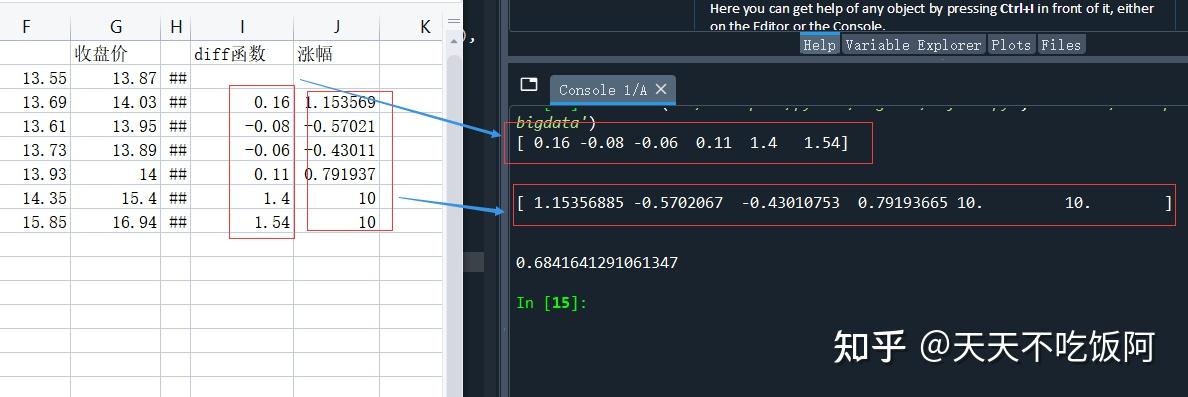Select cell containing 14.35
The height and width of the screenshot is (397, 1188).
click(x=35, y=198)
